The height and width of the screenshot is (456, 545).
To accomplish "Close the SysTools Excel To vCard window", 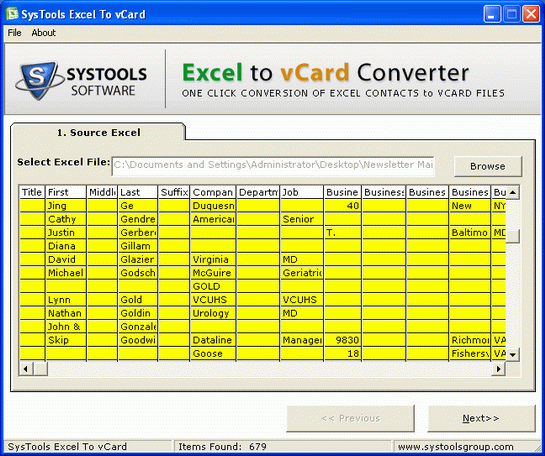I will 531,14.
